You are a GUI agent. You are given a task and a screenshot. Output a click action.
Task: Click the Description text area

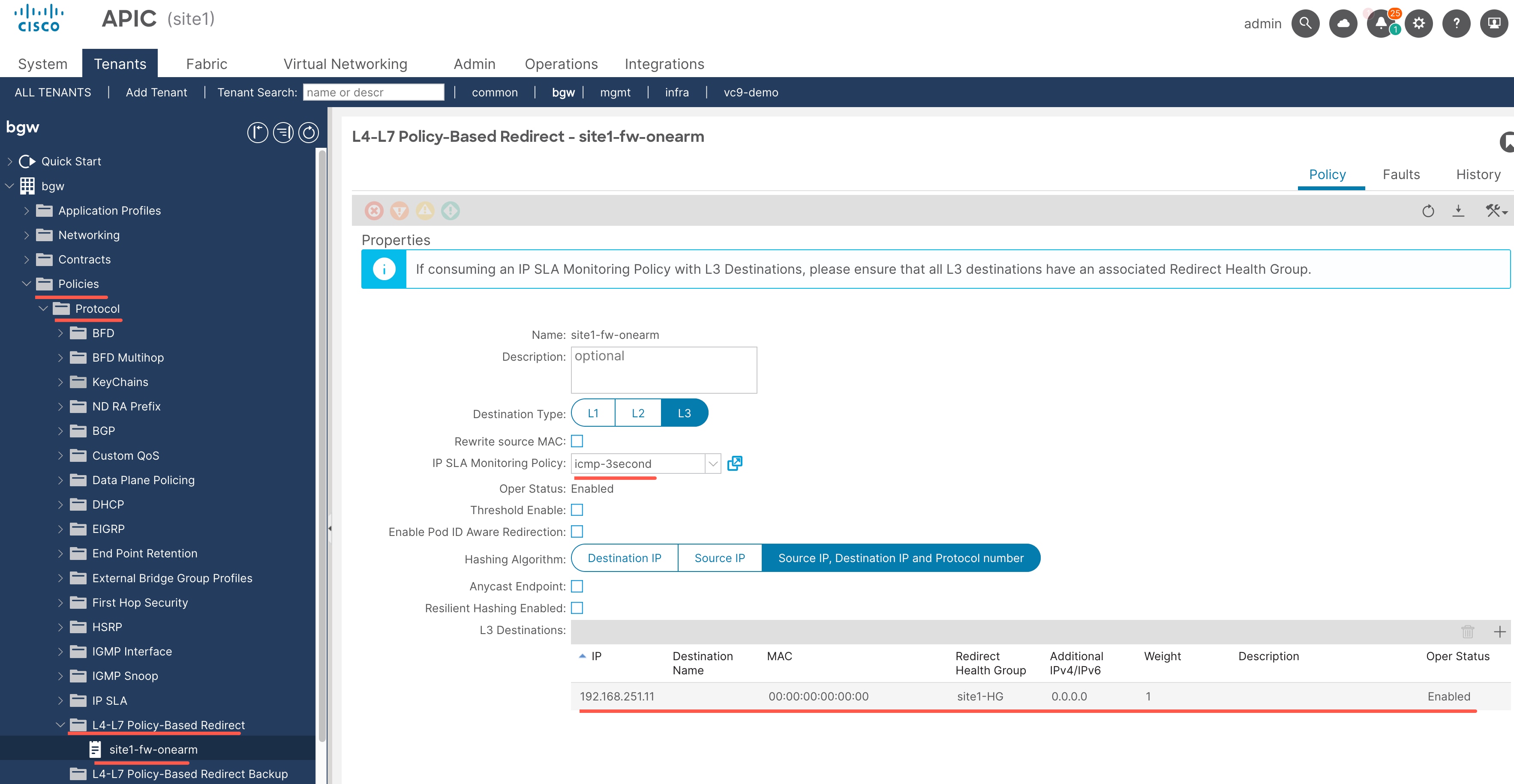664,370
